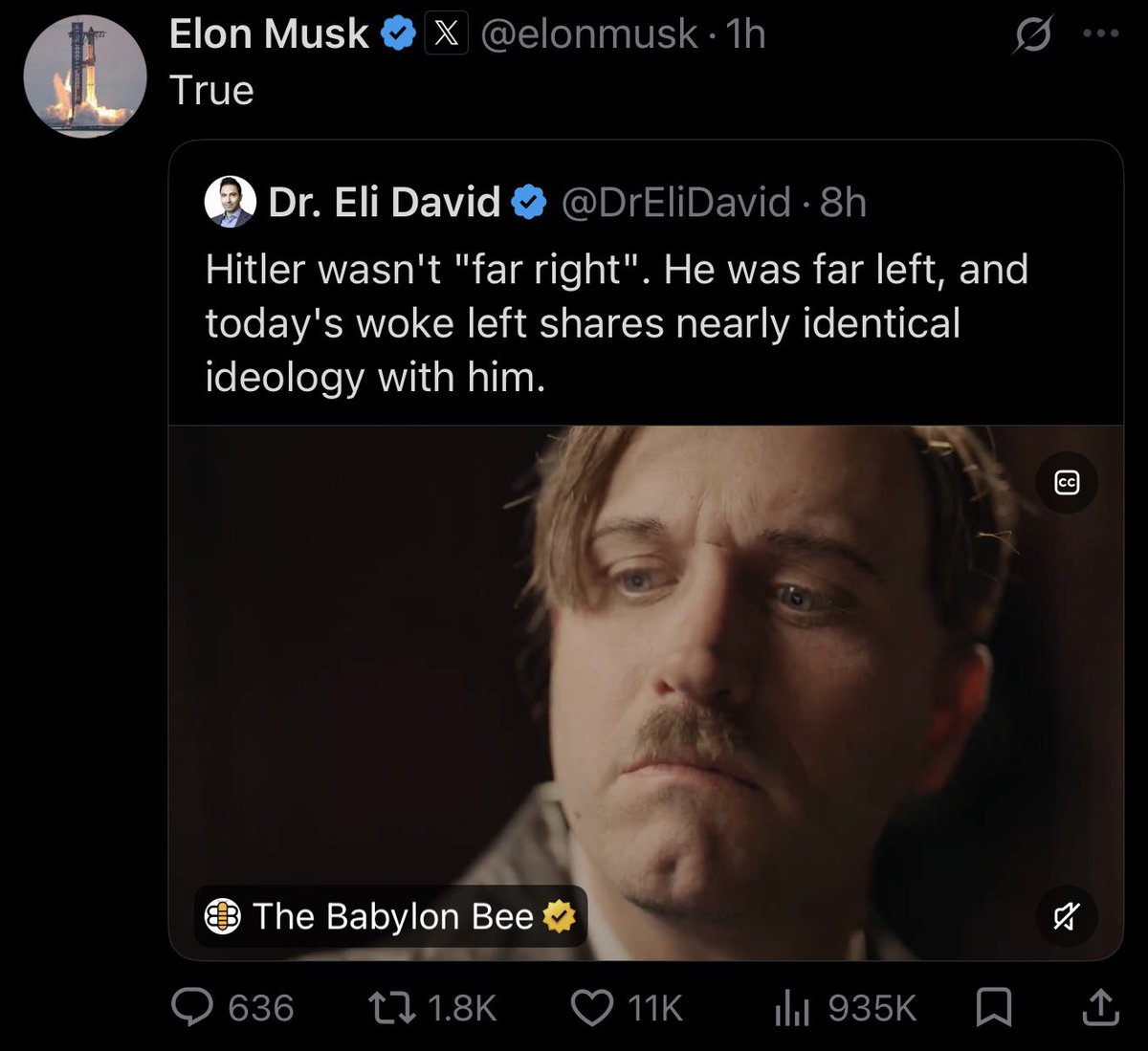Play the embedded video

pyautogui.click(x=646, y=692)
